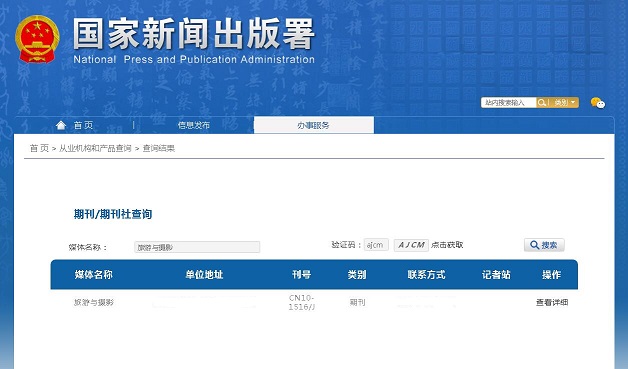Click the national emblem logo
Image resolution: width=628 pixels, height=369 pixels.
click(37, 39)
